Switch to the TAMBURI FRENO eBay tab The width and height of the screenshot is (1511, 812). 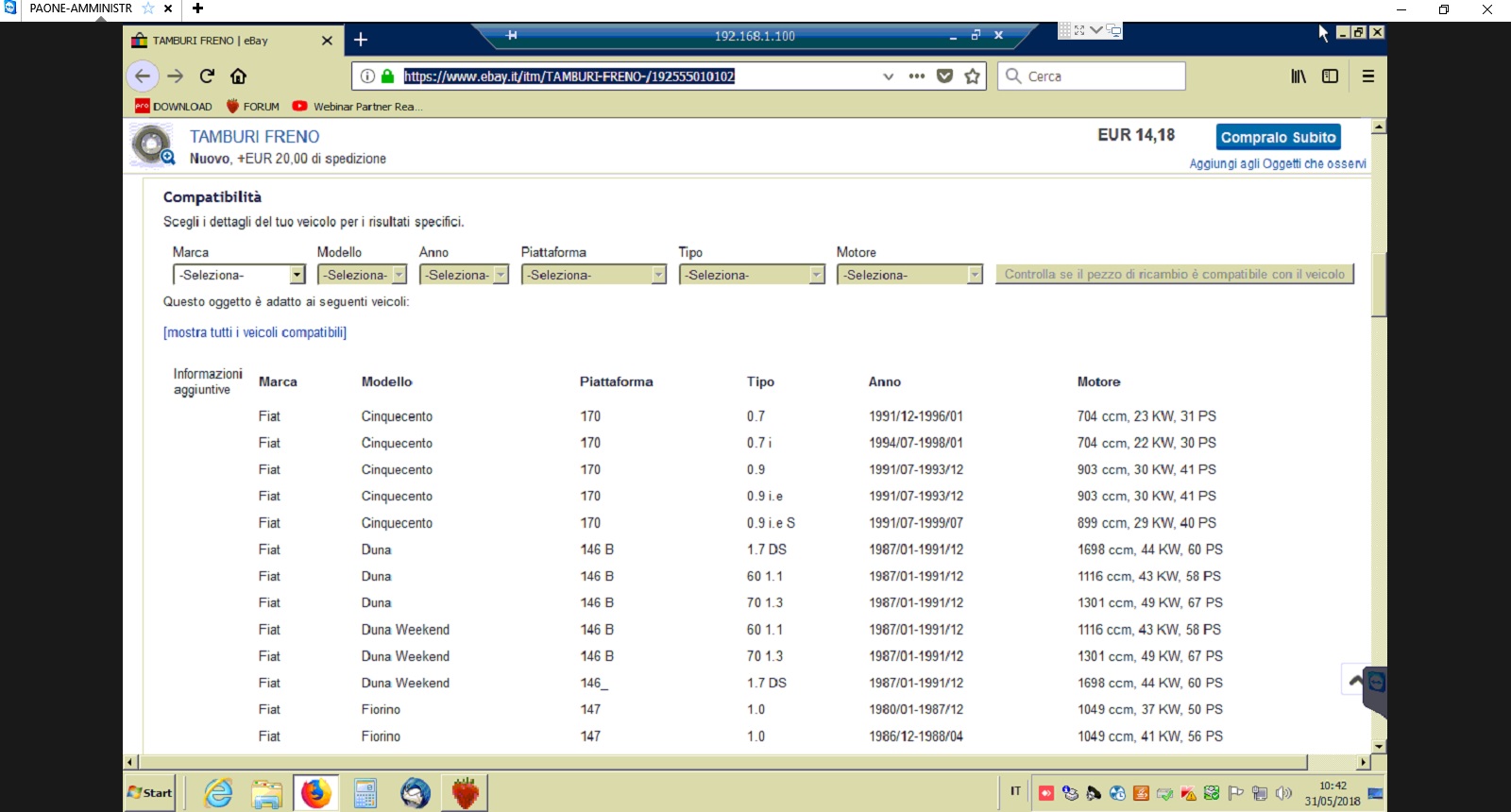(231, 41)
